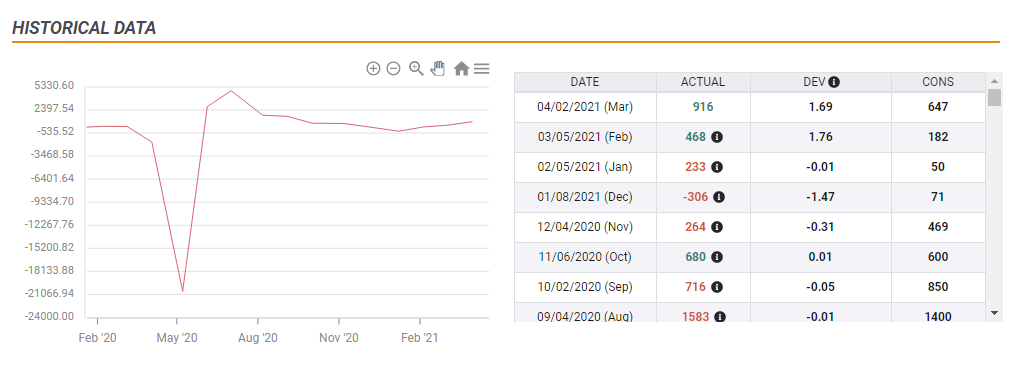Click the deviation value -1.47
The width and height of the screenshot is (1016, 379).
pos(820,197)
